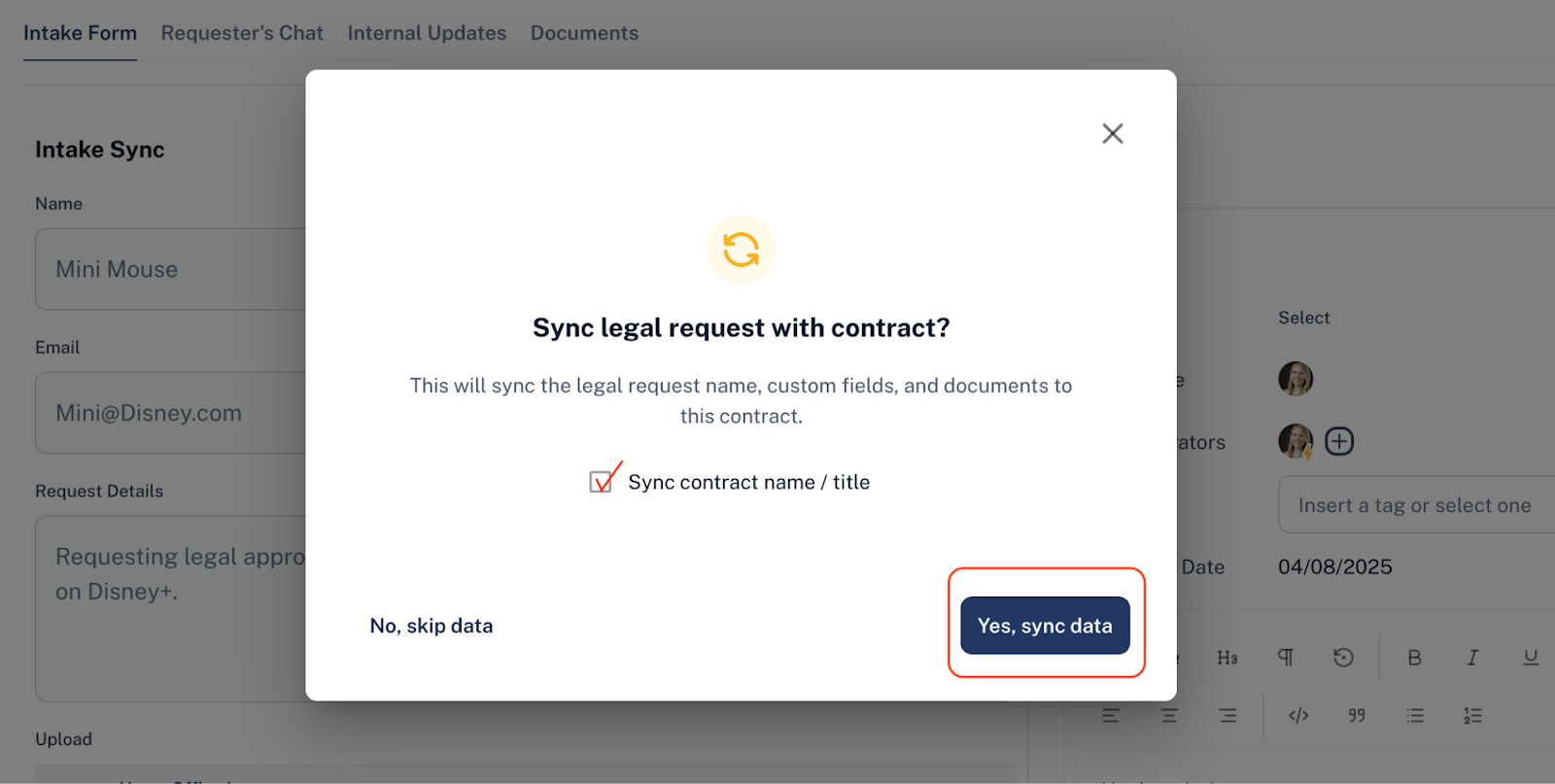Open Requester's Chat tab

(242, 33)
